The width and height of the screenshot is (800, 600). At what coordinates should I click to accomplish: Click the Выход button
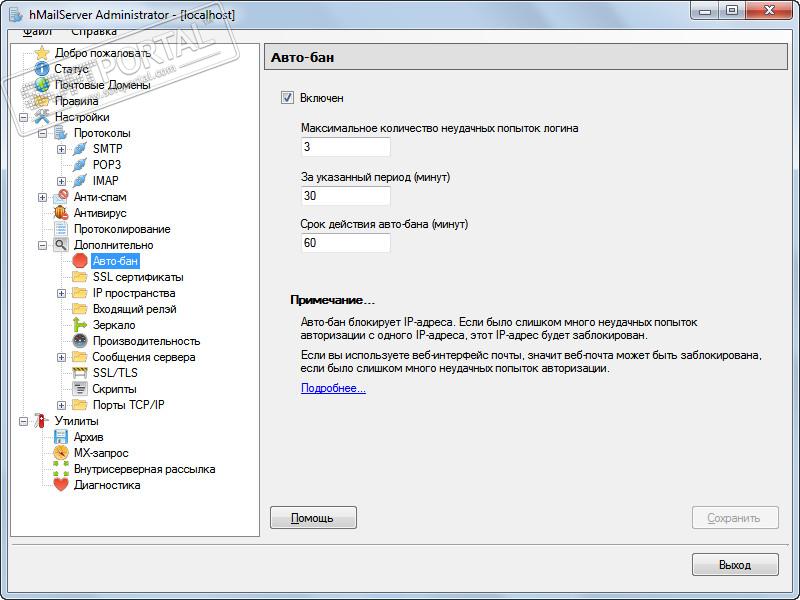pyautogui.click(x=735, y=565)
